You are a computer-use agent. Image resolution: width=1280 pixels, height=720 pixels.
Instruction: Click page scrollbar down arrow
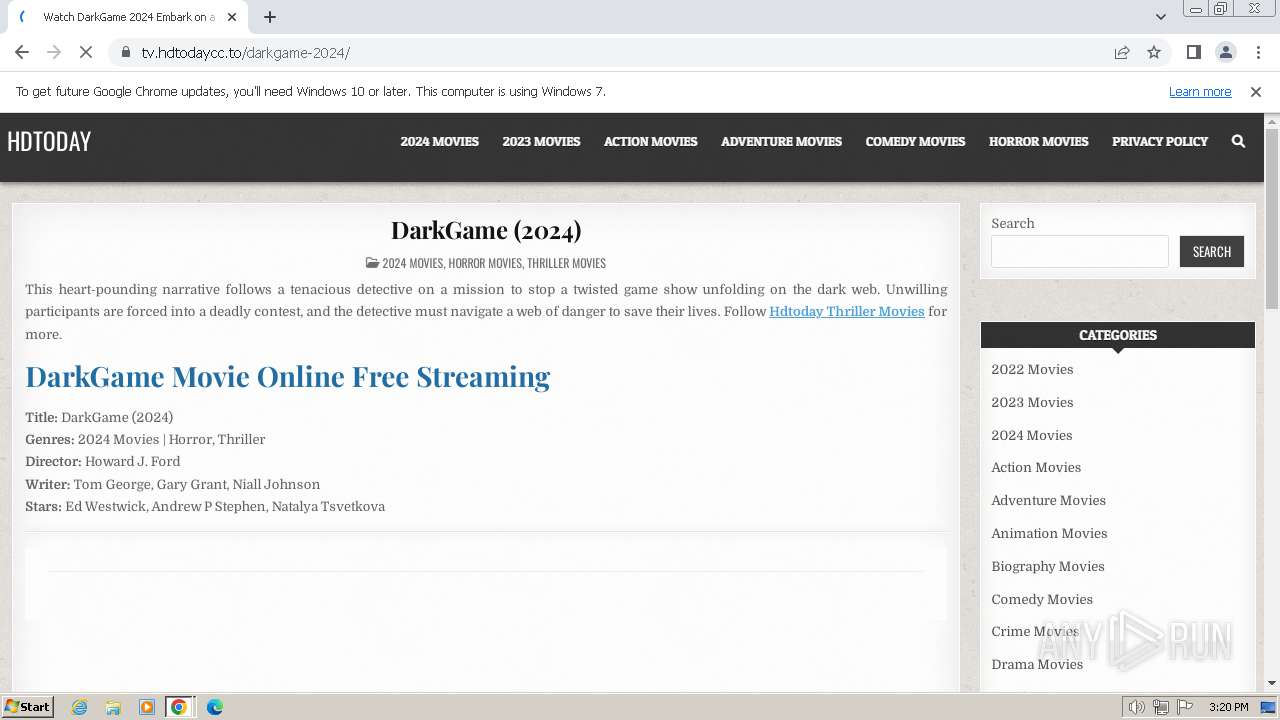[1272, 683]
